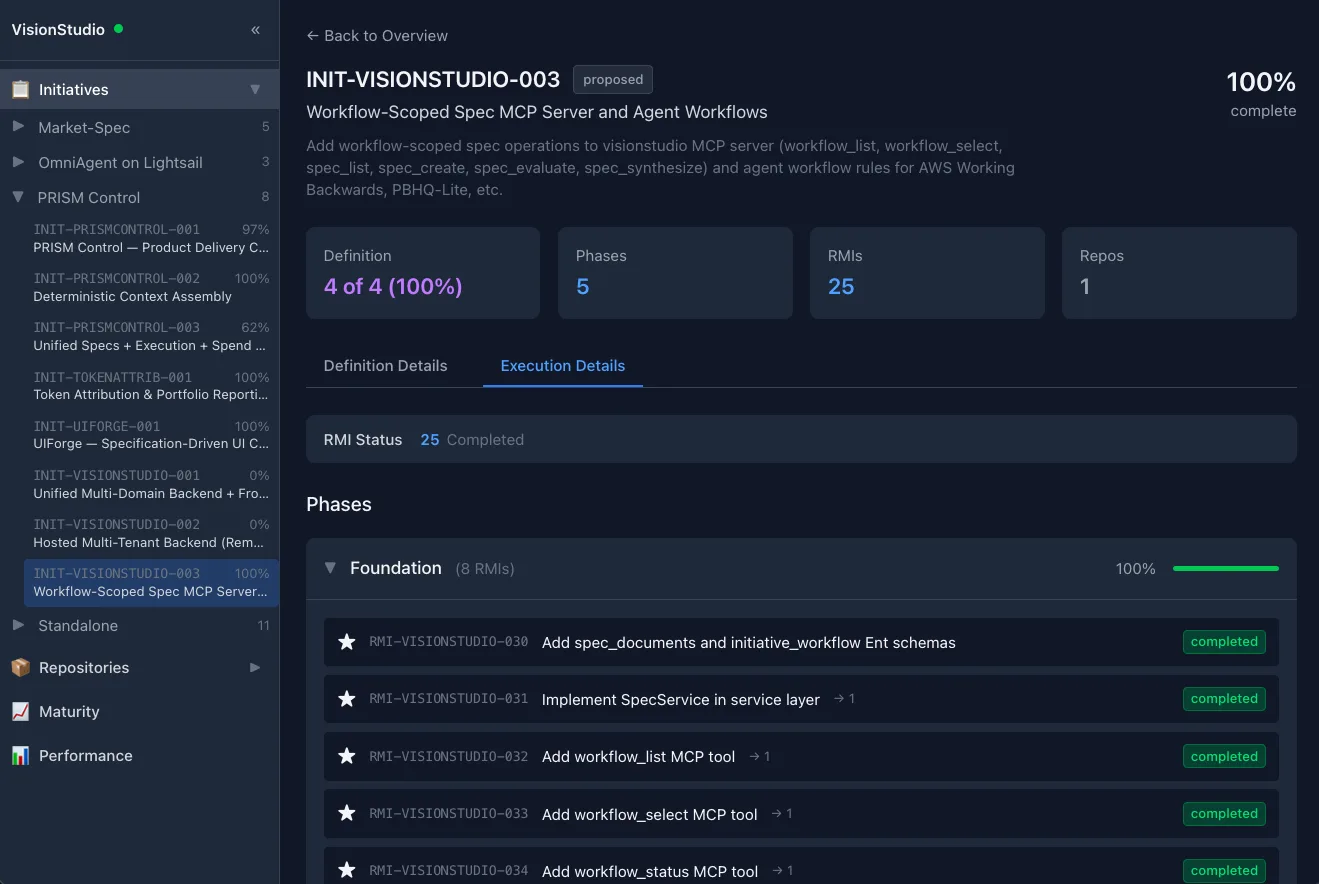1319x884 pixels.
Task: Open INIT-TOKENATTRIB-001 Token Attribution initiative
Action: point(151,386)
